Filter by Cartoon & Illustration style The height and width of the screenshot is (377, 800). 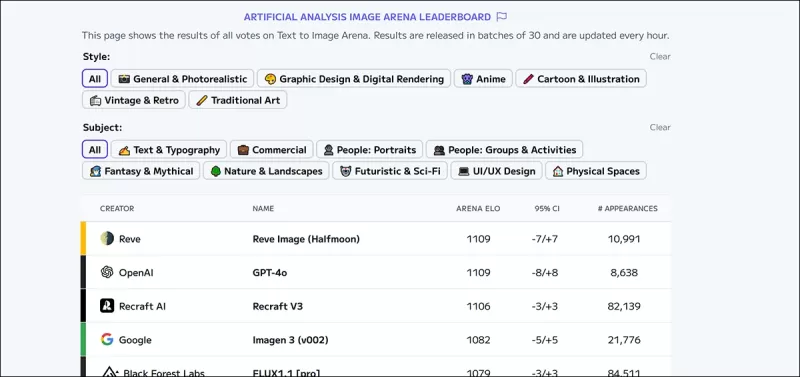coord(581,79)
